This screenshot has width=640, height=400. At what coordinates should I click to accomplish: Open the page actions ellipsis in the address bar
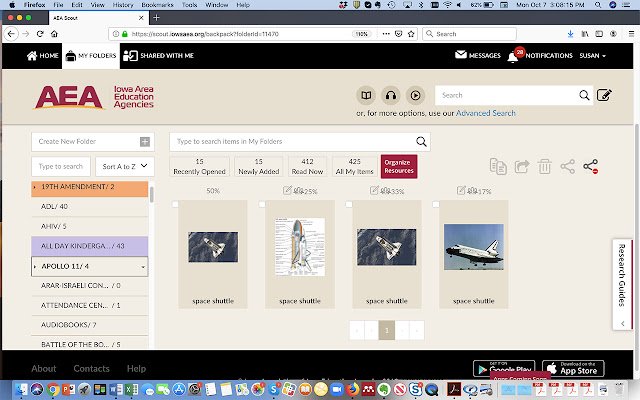pyautogui.click(x=386, y=34)
